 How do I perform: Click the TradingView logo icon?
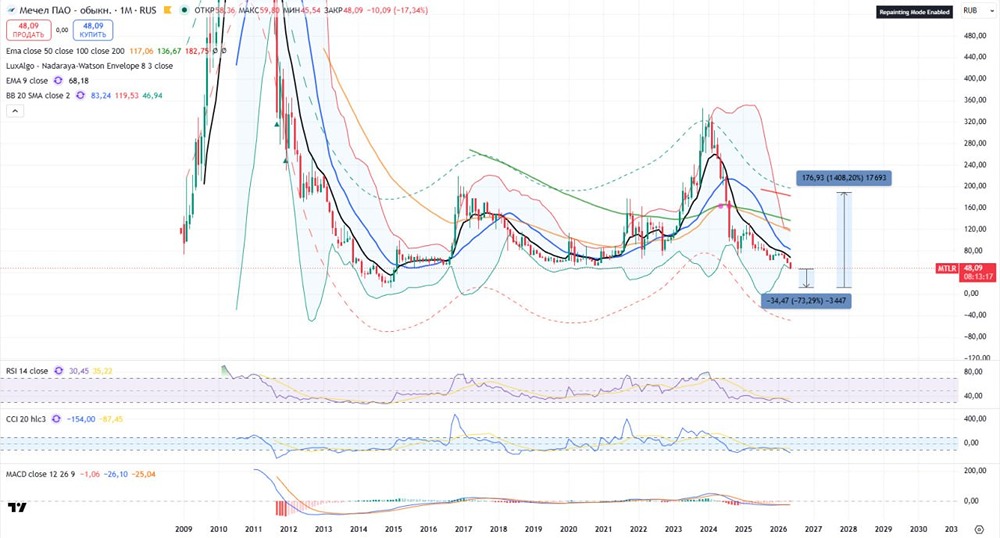click(x=18, y=507)
